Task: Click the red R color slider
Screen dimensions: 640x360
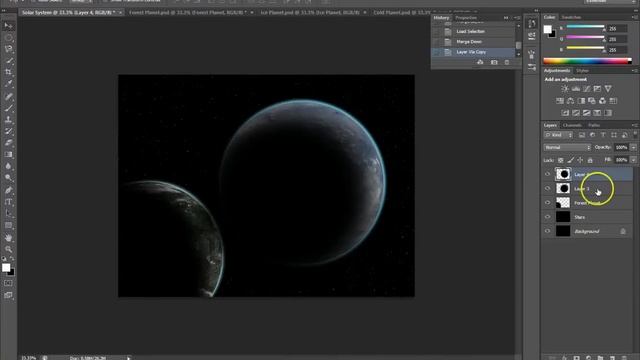Action: 585,28
